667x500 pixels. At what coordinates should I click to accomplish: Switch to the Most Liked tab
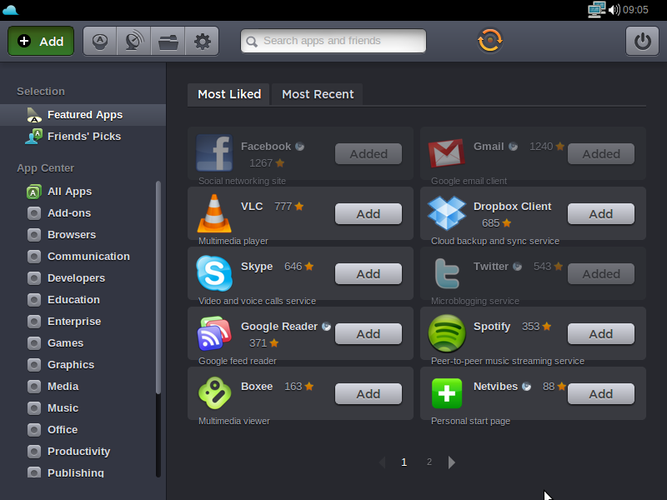point(229,94)
